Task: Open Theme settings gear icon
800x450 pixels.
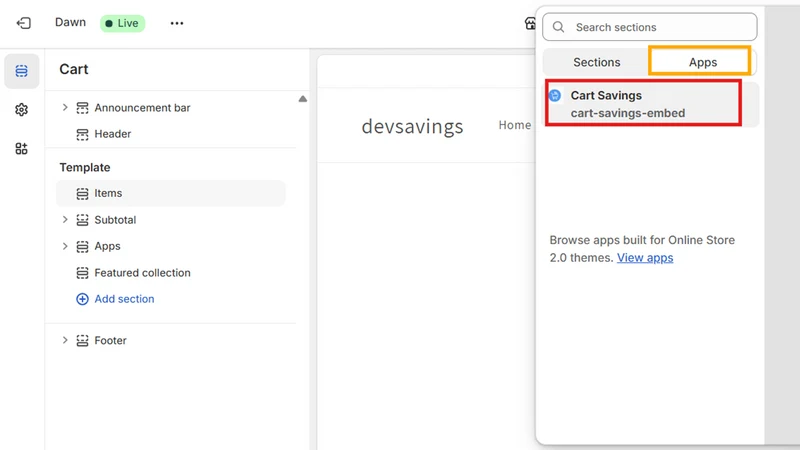Action: (x=21, y=110)
